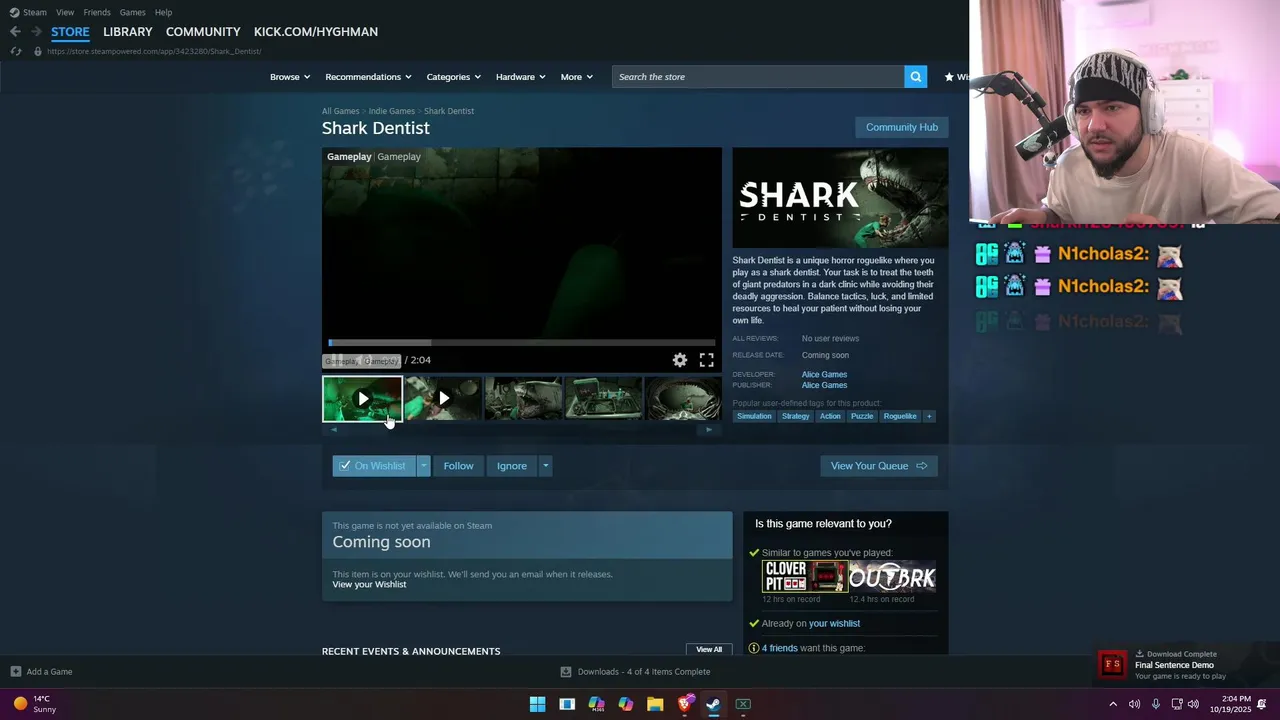
Task: Open the Games menu
Action: click(x=132, y=12)
